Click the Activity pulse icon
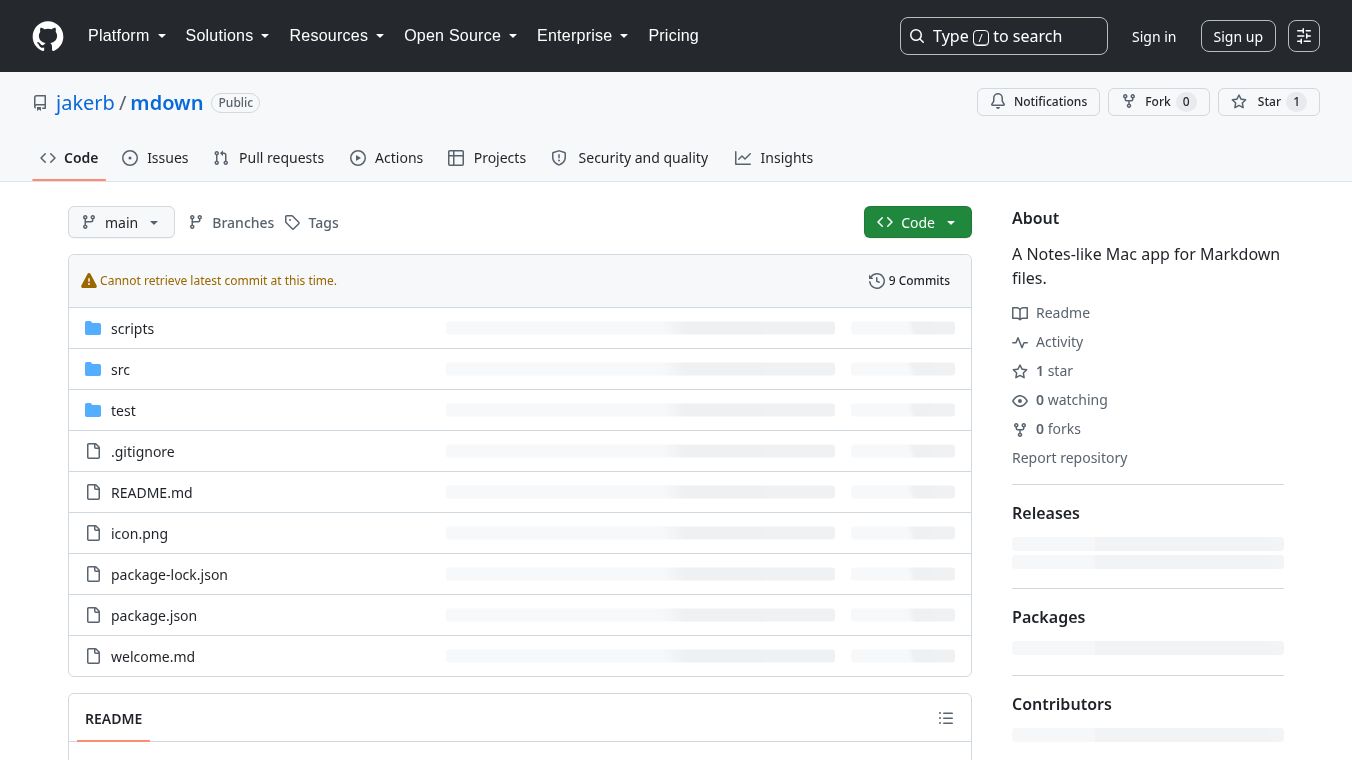The height and width of the screenshot is (760, 1352). click(x=1020, y=342)
